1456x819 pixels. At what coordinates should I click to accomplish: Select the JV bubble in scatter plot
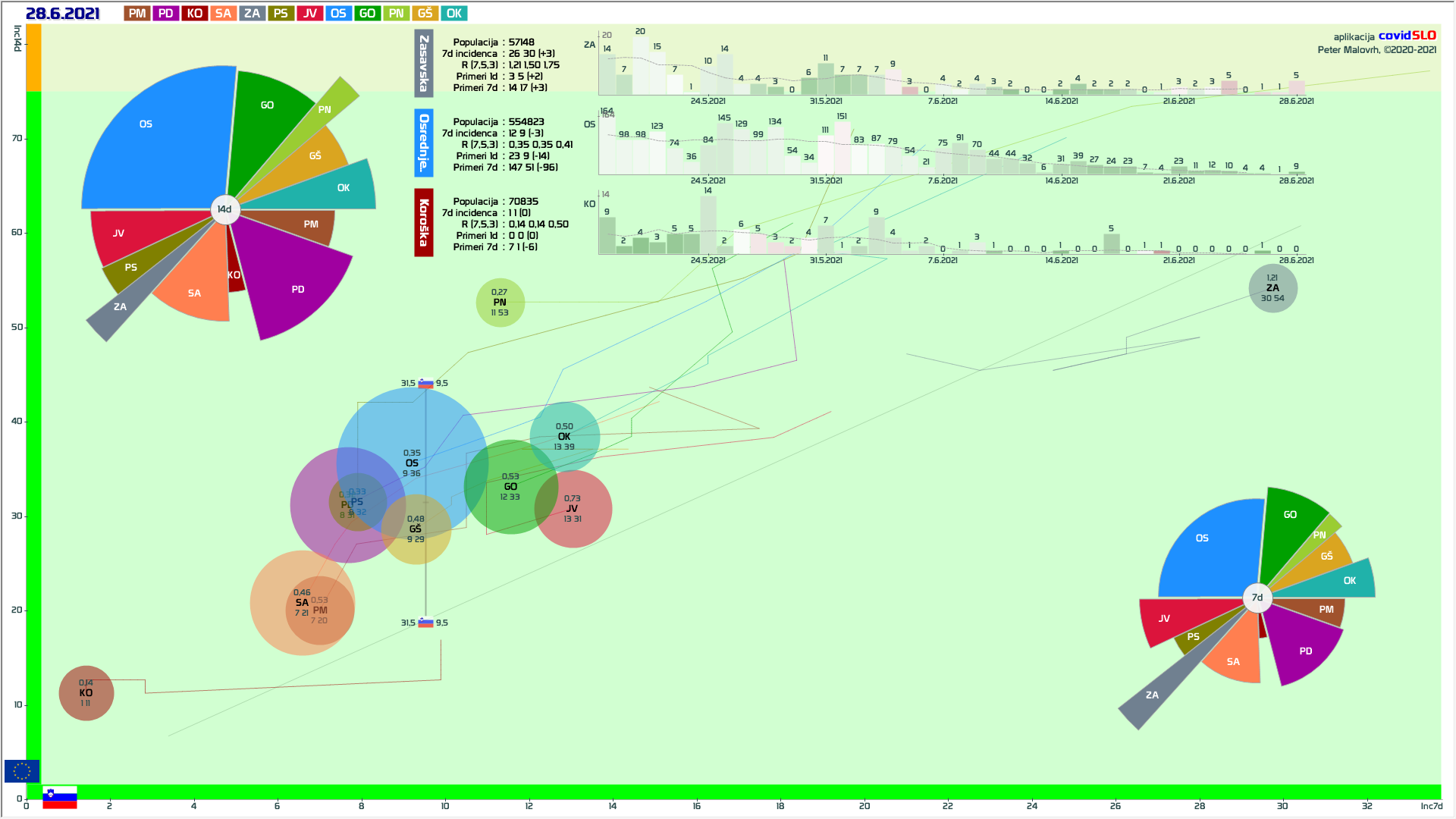tap(573, 509)
